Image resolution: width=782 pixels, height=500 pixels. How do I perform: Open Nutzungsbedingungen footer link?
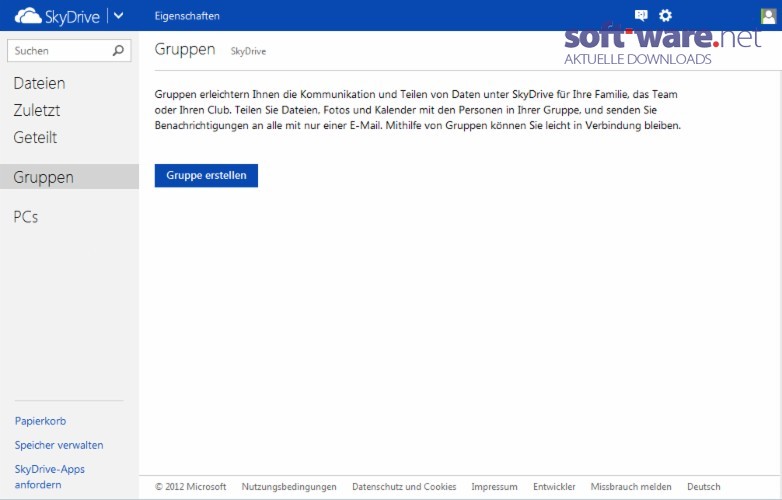pyautogui.click(x=289, y=487)
